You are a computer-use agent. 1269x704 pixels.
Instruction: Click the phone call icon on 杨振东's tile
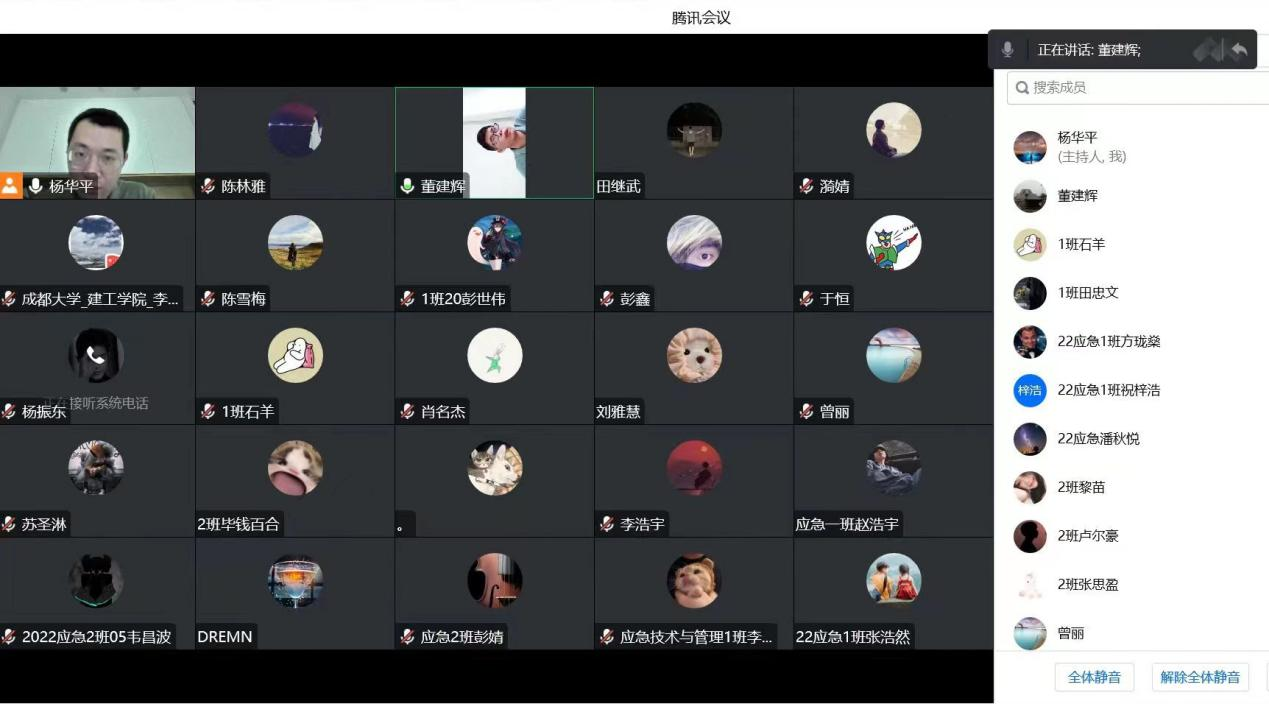point(96,355)
